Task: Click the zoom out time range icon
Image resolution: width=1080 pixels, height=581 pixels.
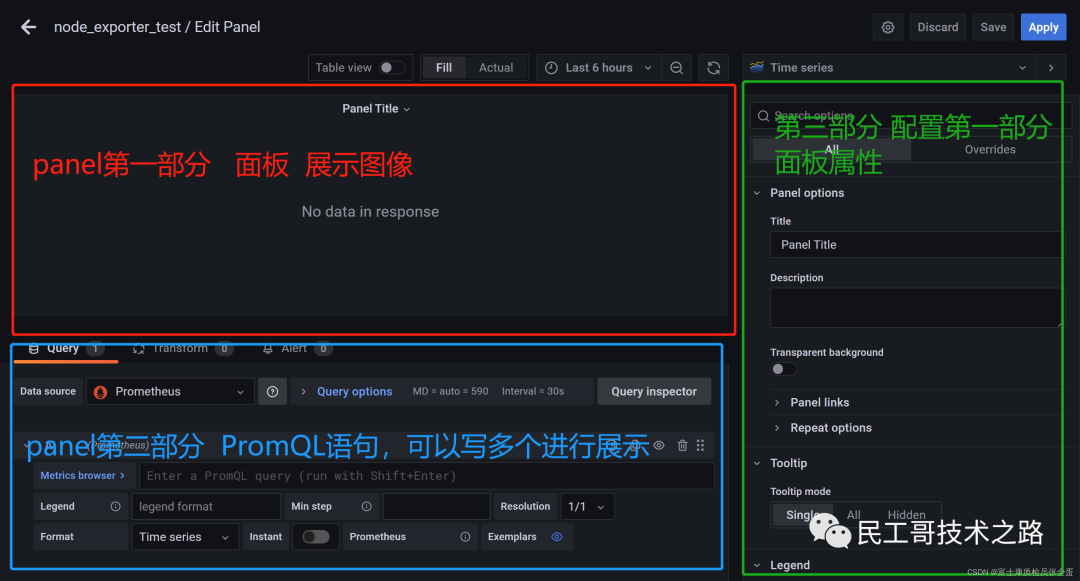Action: (x=676, y=67)
